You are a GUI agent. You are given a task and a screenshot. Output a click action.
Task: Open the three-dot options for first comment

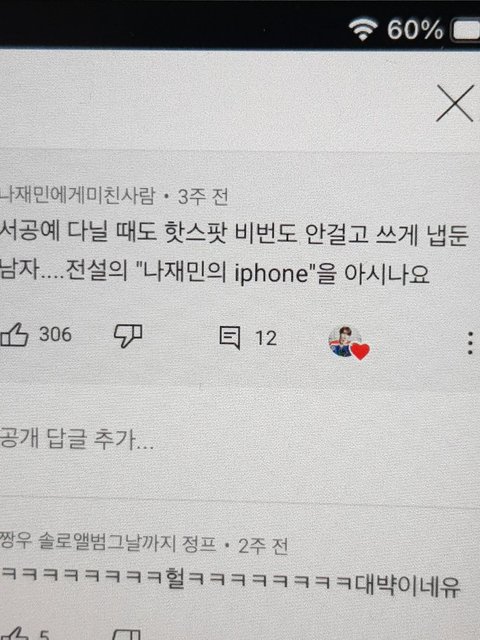tap(470, 343)
